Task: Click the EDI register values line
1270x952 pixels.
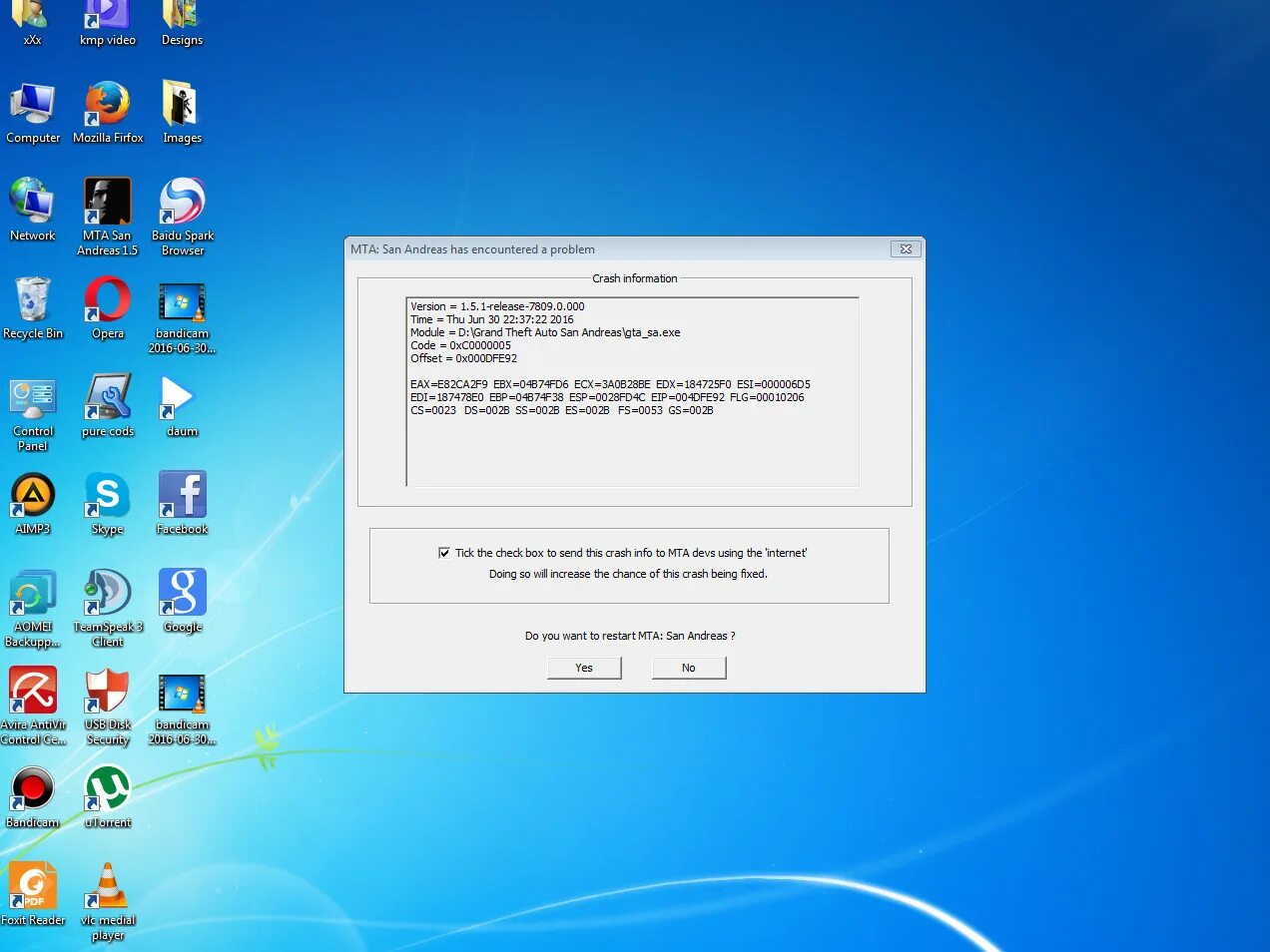Action: [x=607, y=397]
